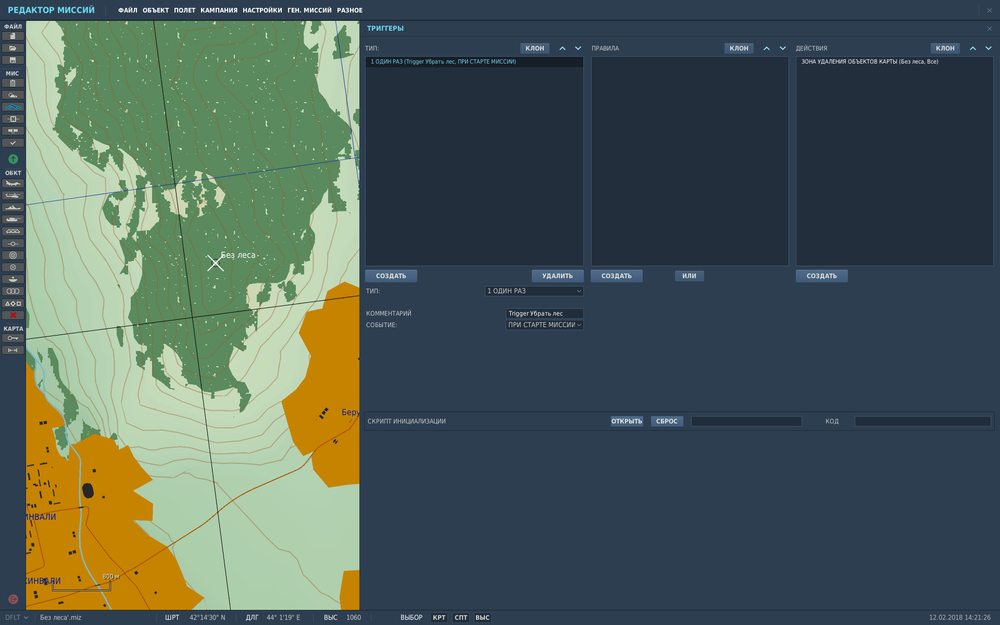1000x625 pixels.
Task: Click the КОММЕНТАРИЙ text field
Action: pyautogui.click(x=544, y=313)
